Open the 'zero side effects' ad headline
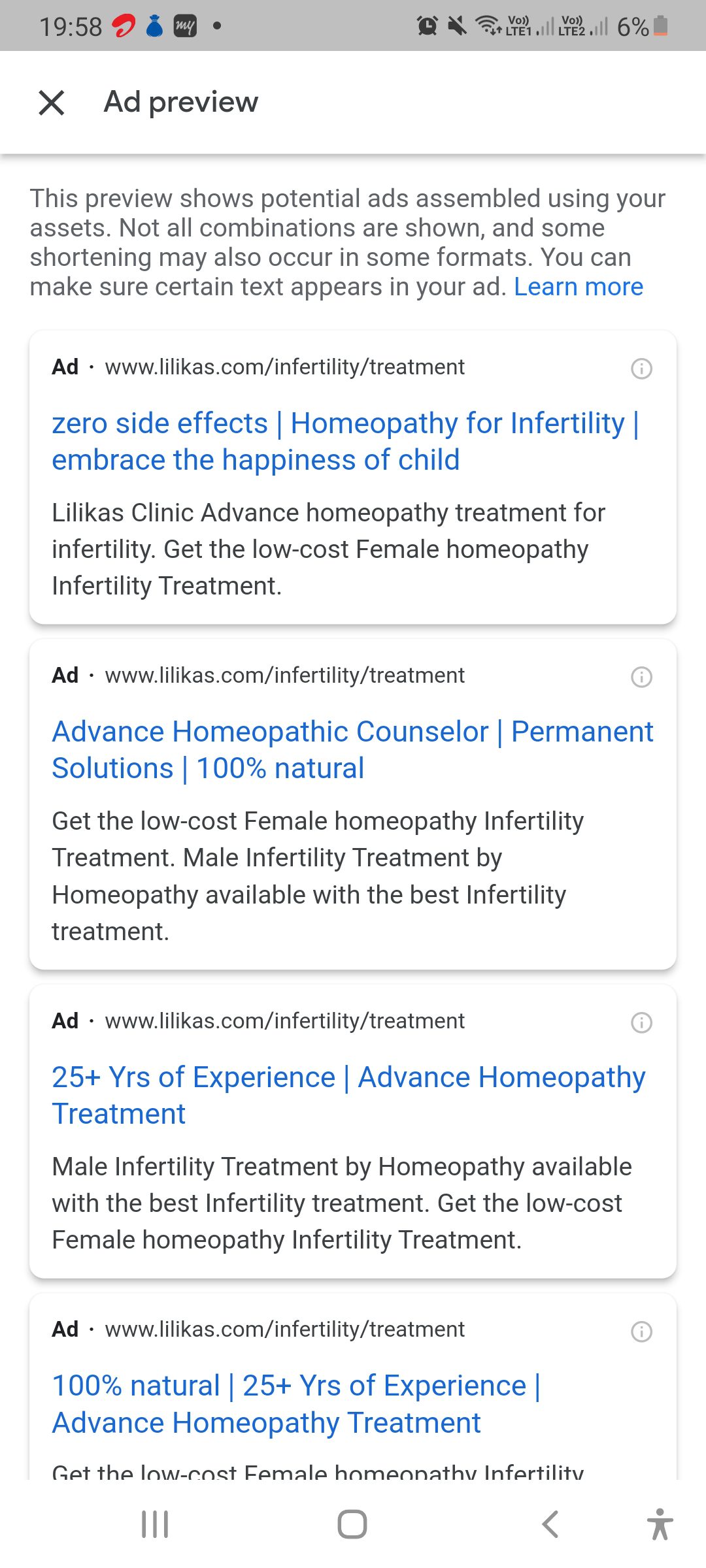The image size is (706, 1568). coord(345,441)
